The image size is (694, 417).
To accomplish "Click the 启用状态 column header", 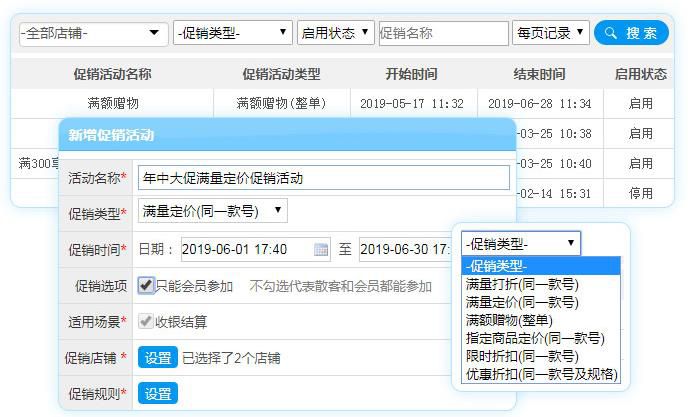I will (x=641, y=74).
